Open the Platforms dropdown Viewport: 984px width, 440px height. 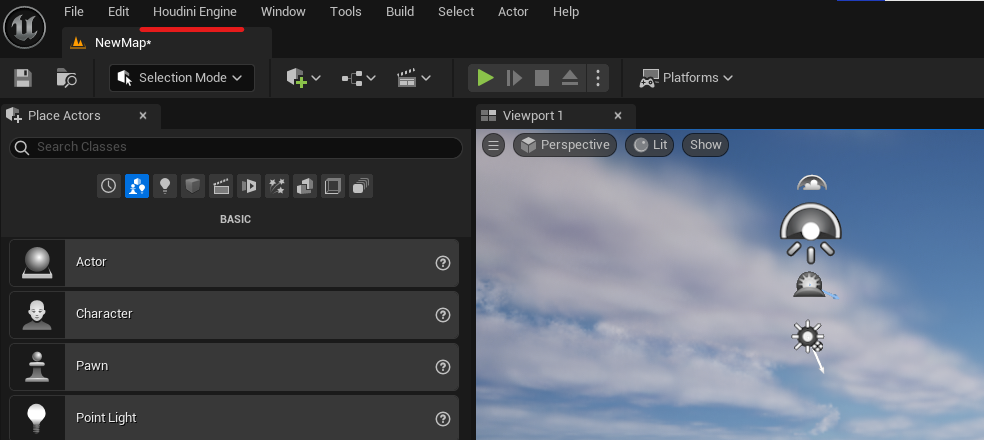click(686, 78)
